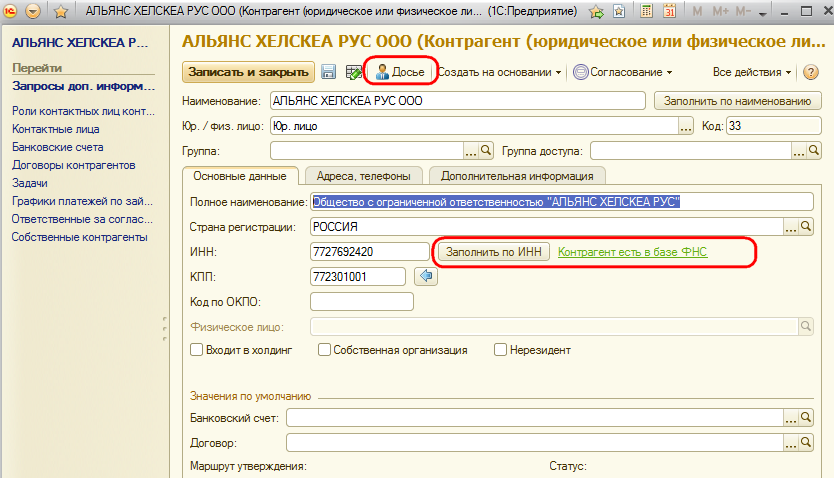
Task: Switch to Адреса, телефоны tab
Action: (364, 176)
